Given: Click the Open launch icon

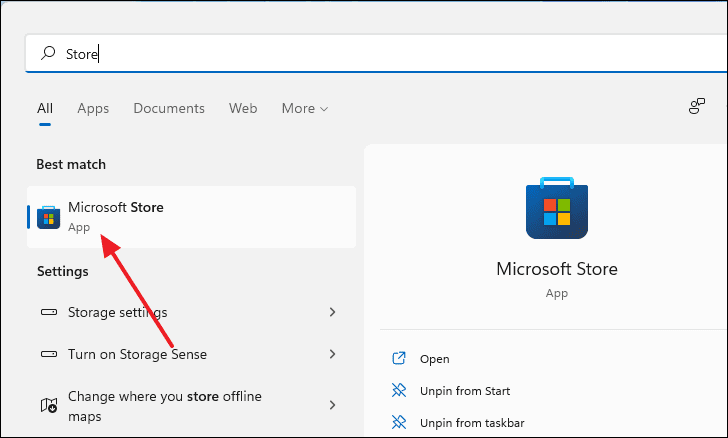Looking at the screenshot, I should click(x=399, y=358).
